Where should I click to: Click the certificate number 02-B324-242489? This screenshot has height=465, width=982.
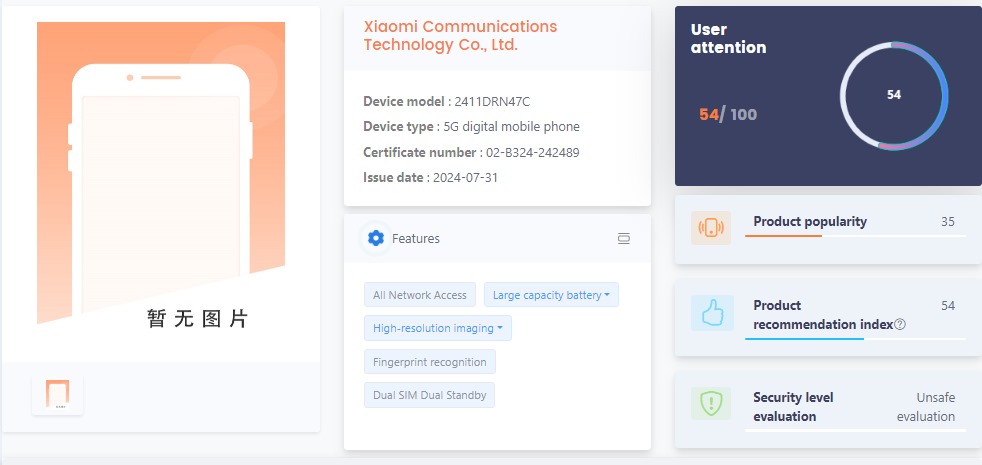[x=532, y=153]
